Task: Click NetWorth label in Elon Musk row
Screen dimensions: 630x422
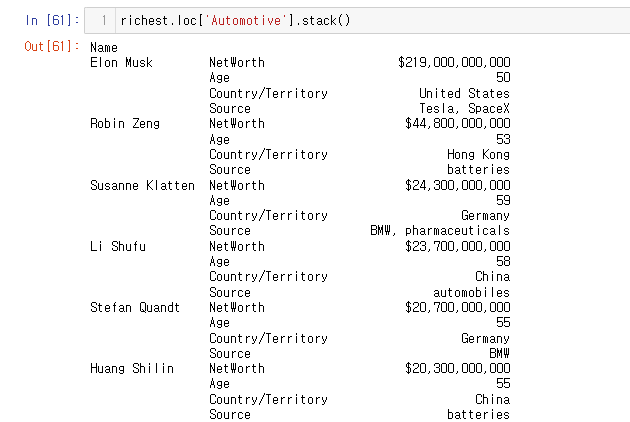Action: coord(237,62)
